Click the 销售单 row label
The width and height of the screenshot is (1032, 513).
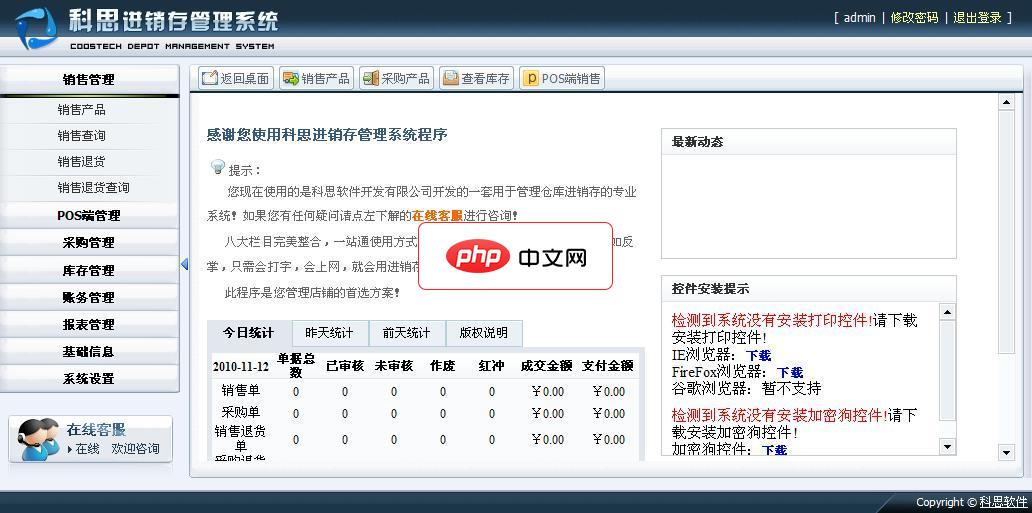click(x=240, y=391)
